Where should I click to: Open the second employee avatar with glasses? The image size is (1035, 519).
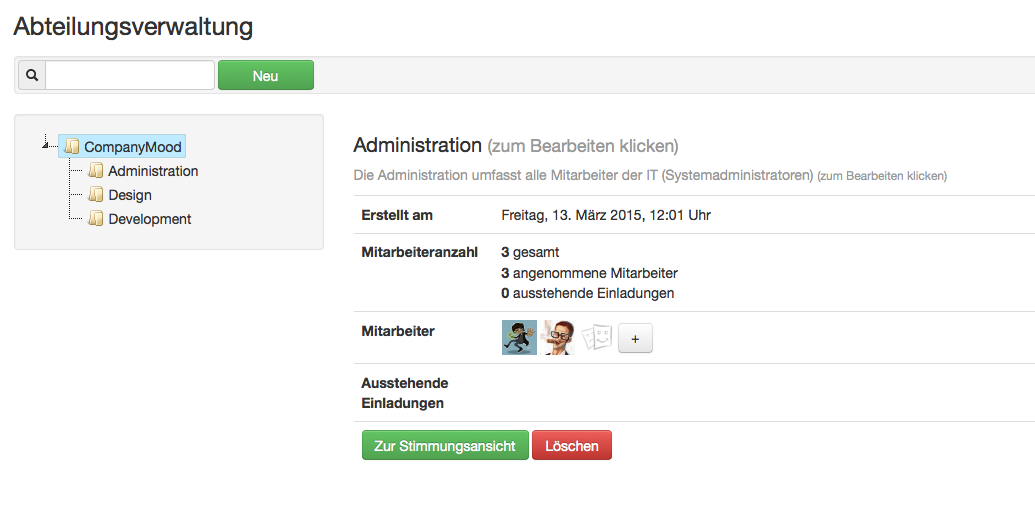pyautogui.click(x=558, y=338)
